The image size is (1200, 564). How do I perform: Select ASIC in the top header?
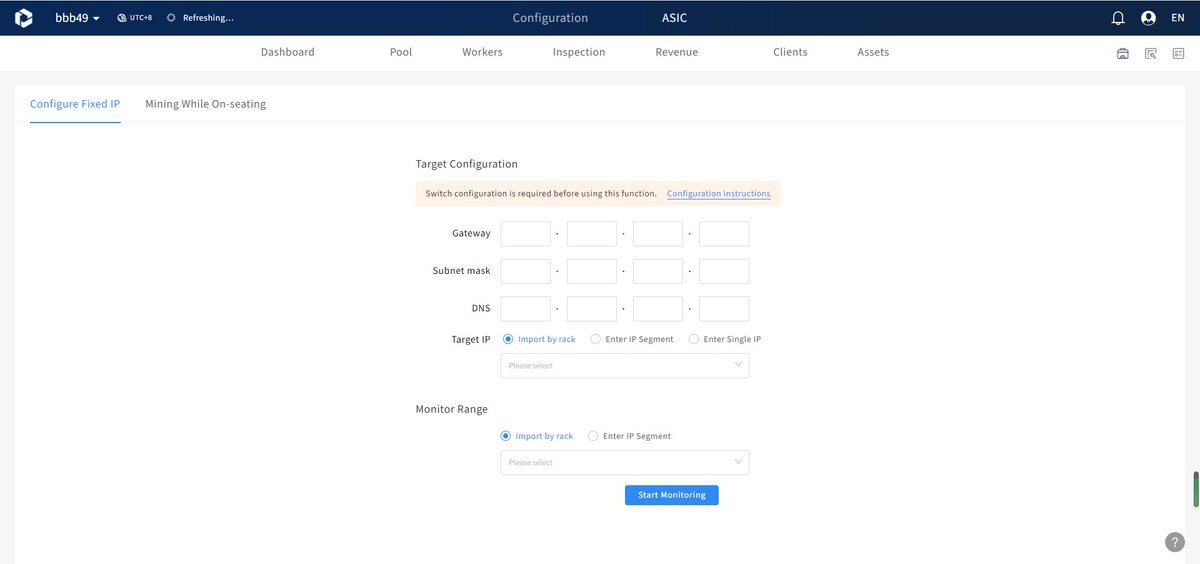click(675, 18)
